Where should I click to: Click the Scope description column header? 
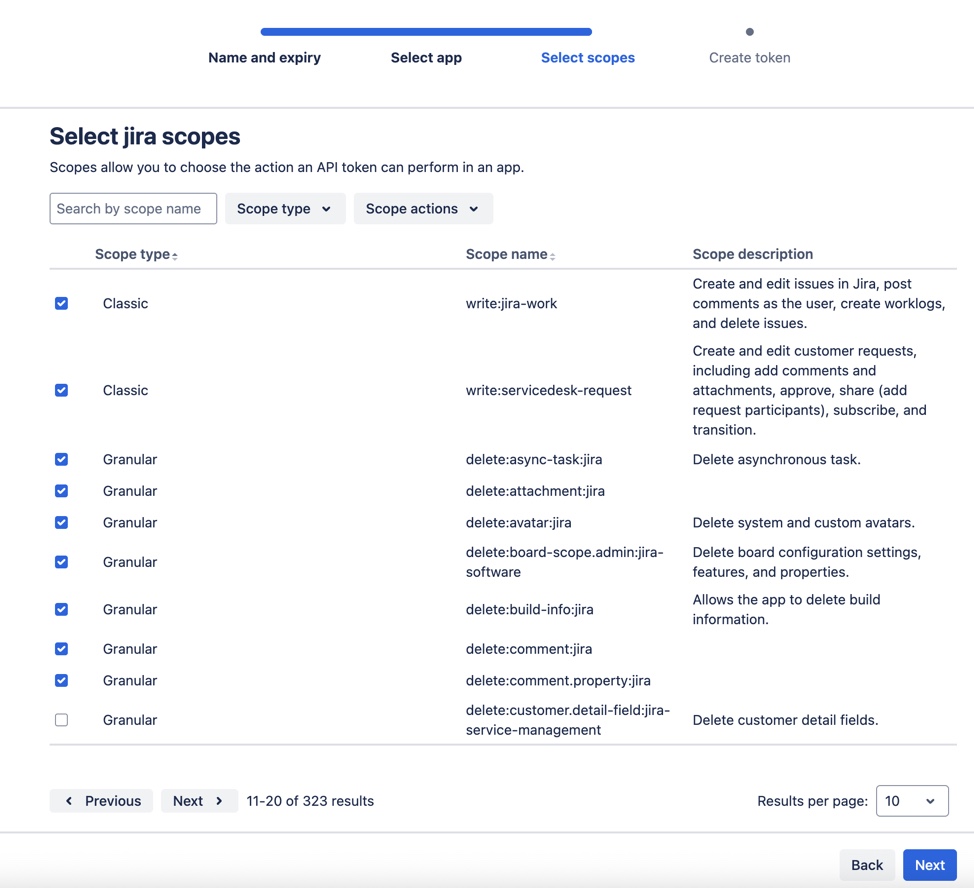click(x=752, y=254)
